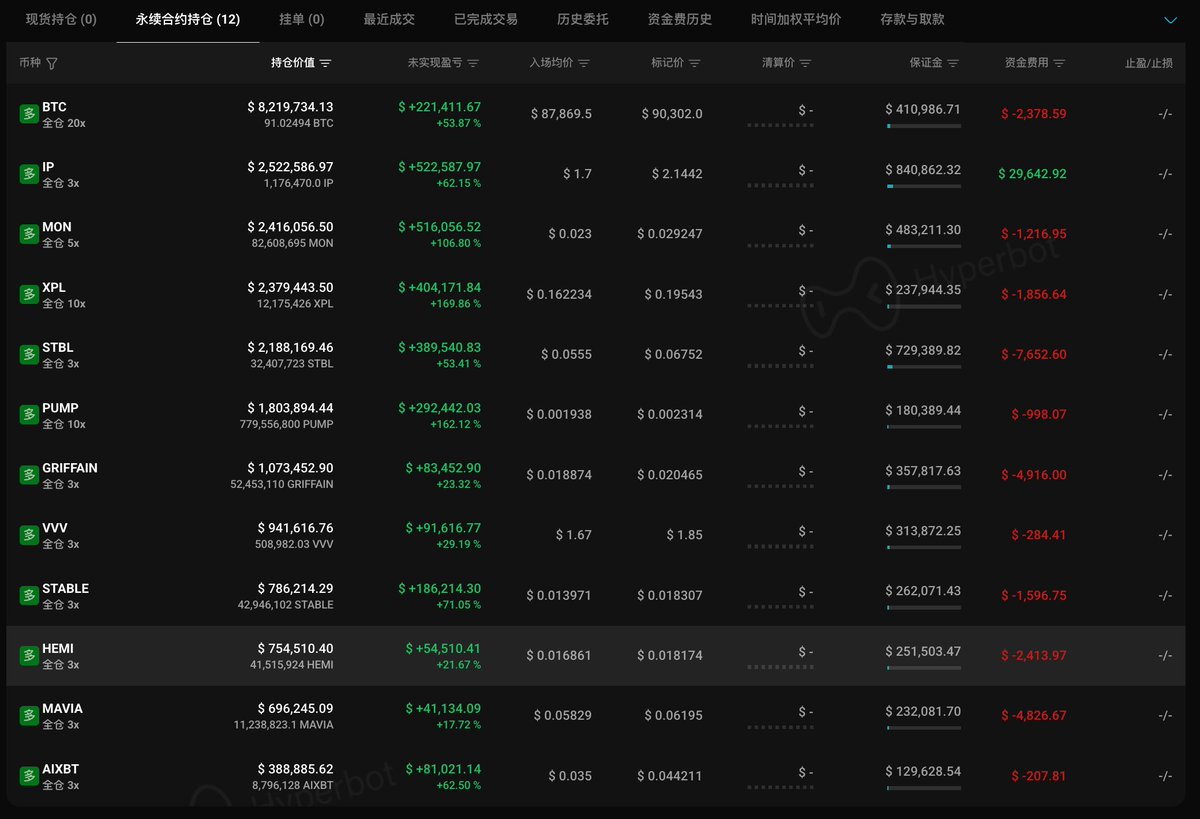Click IP unrealized PnL $ +522,587.97
1200x819 pixels.
pyautogui.click(x=439, y=167)
